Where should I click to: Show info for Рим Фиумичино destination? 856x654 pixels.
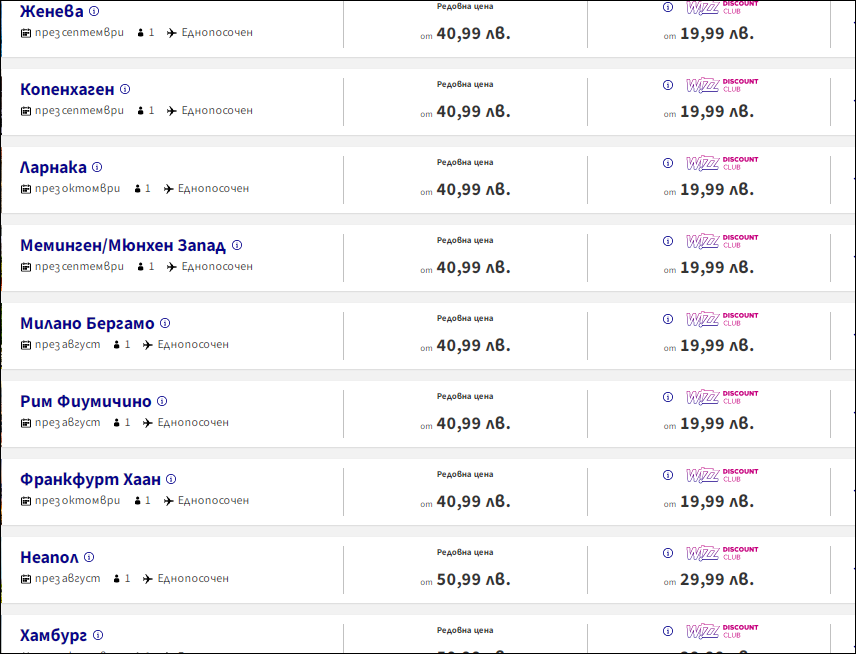click(162, 401)
